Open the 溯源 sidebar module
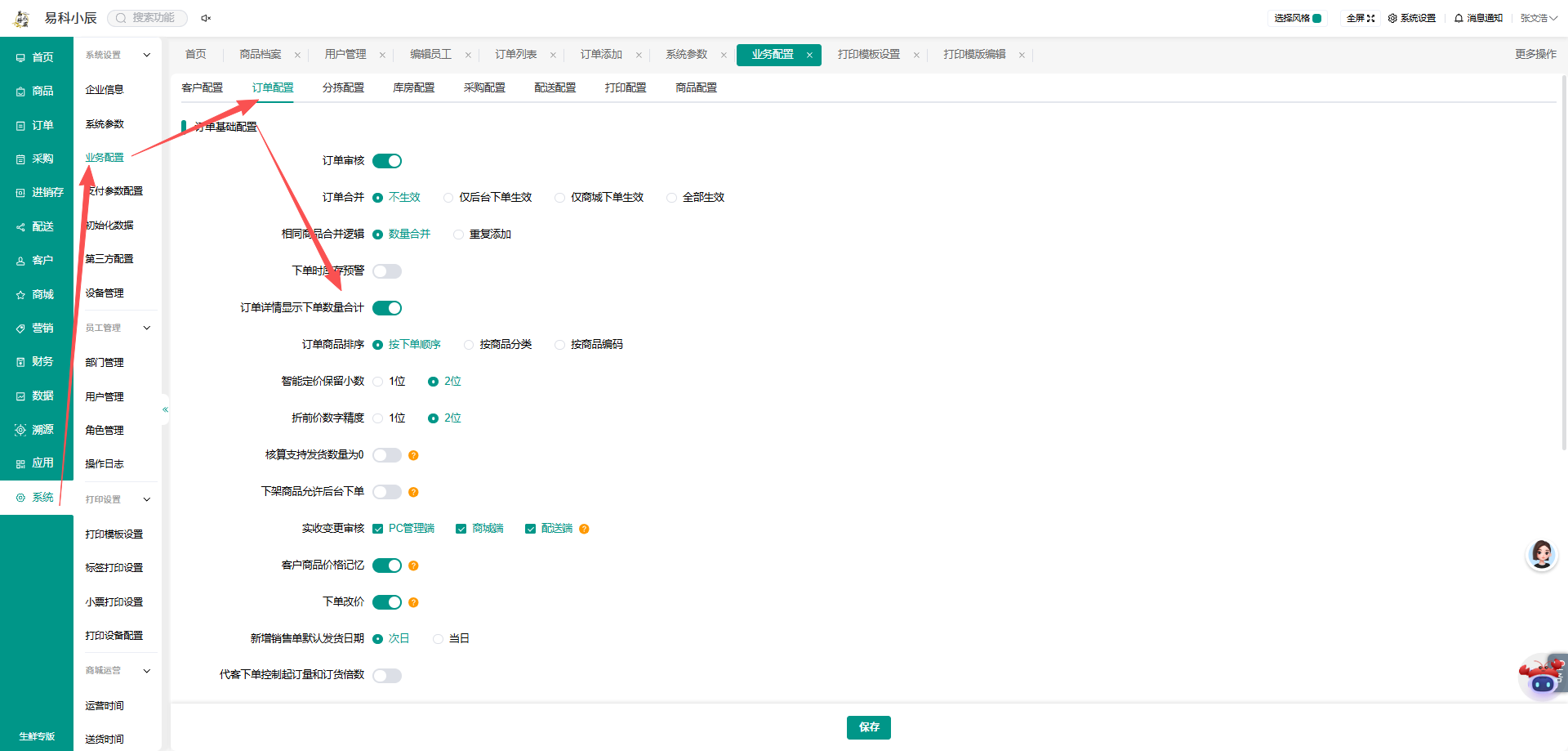This screenshot has height=751, width=1568. tap(36, 430)
